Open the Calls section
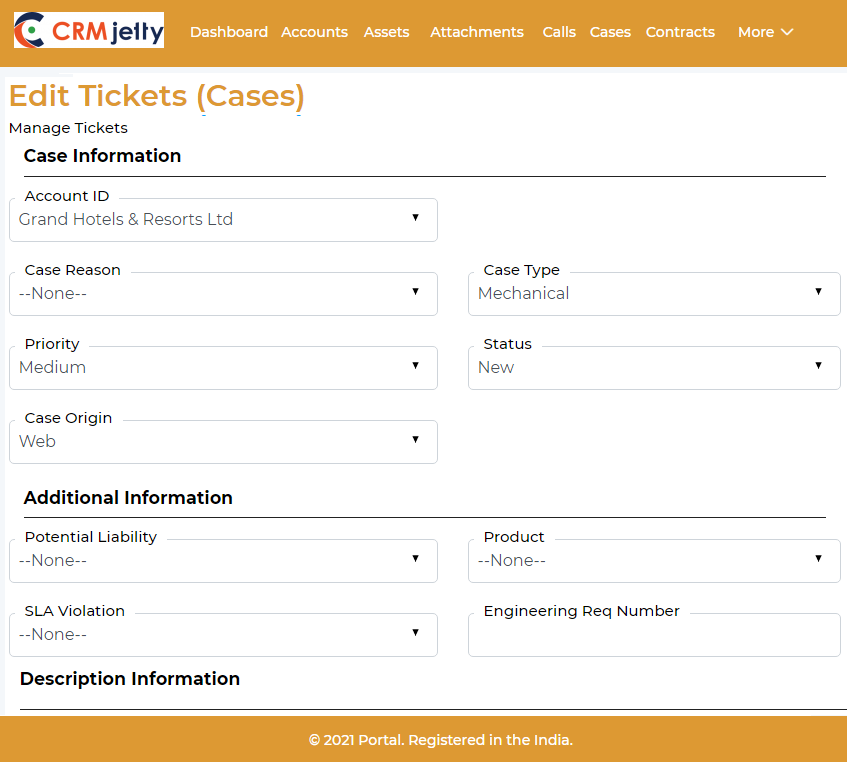This screenshot has width=847, height=762. click(559, 32)
